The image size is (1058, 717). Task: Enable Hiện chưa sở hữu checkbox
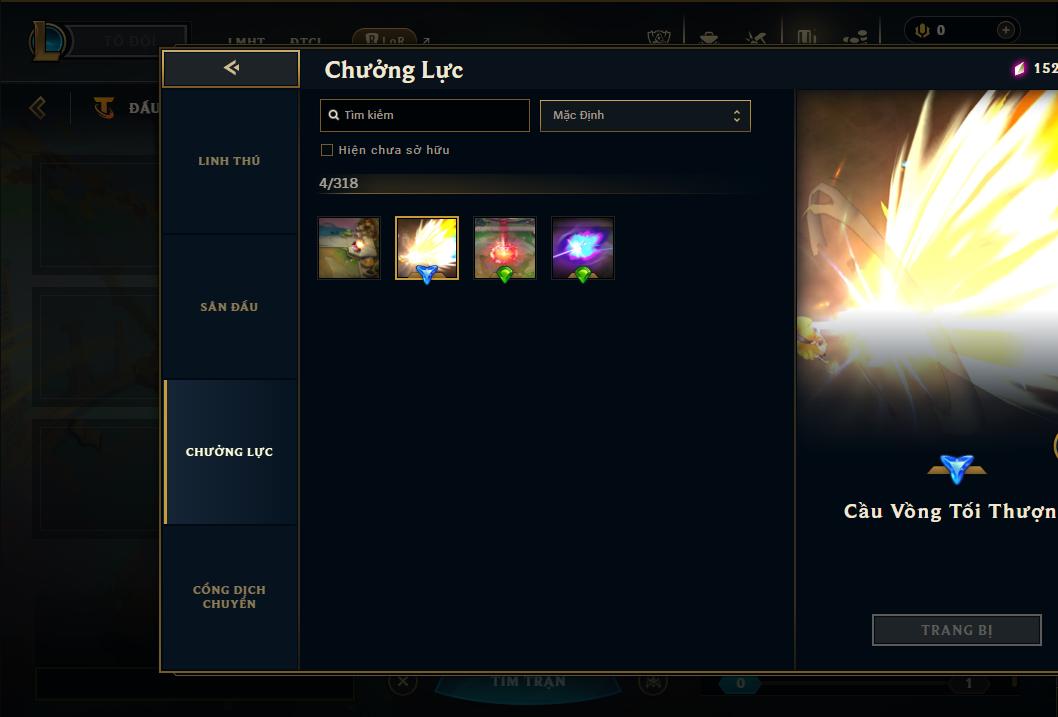tap(327, 150)
